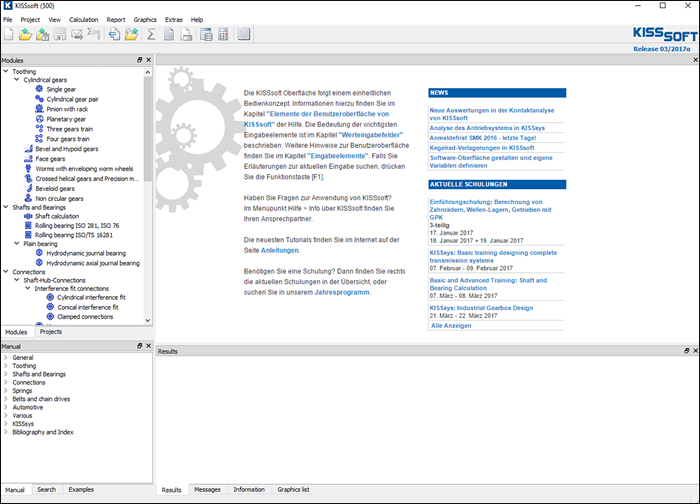The width and height of the screenshot is (700, 504).
Task: Click the document with blue arrow icon
Action: [115, 34]
